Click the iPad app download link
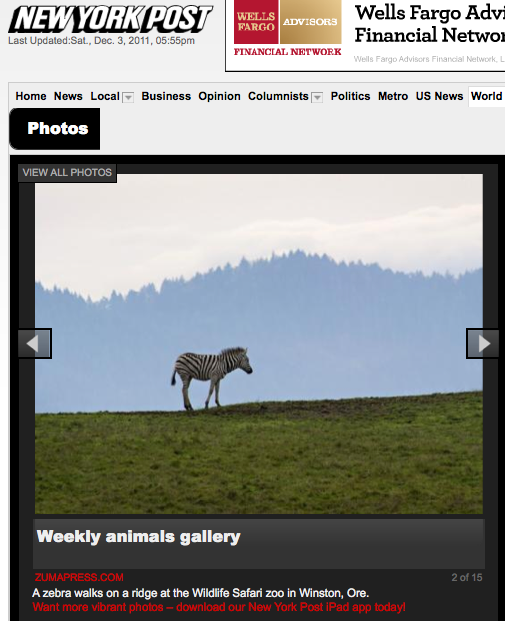This screenshot has height=621, width=505. pyautogui.click(x=219, y=607)
